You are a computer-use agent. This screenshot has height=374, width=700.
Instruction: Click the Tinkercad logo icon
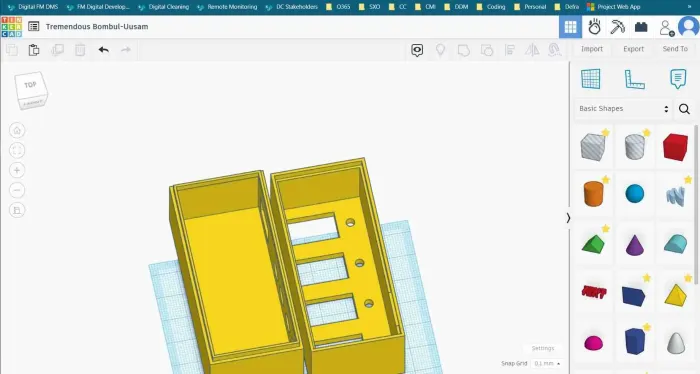(11, 27)
